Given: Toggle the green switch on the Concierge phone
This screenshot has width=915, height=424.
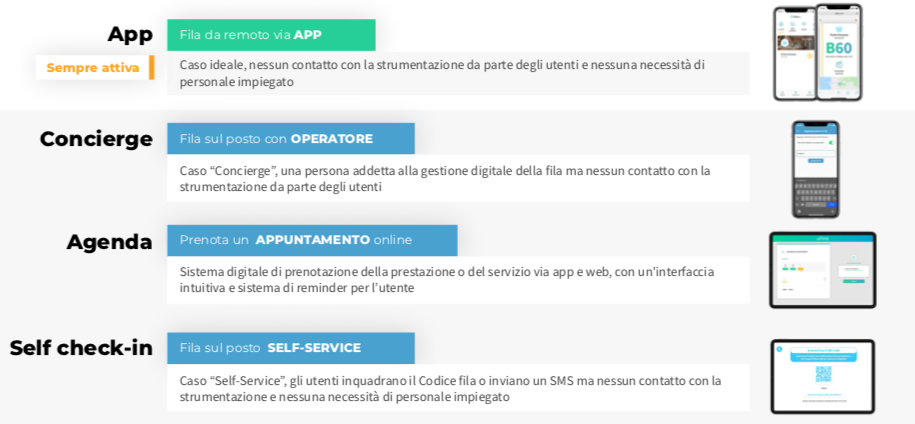Looking at the screenshot, I should [x=830, y=143].
